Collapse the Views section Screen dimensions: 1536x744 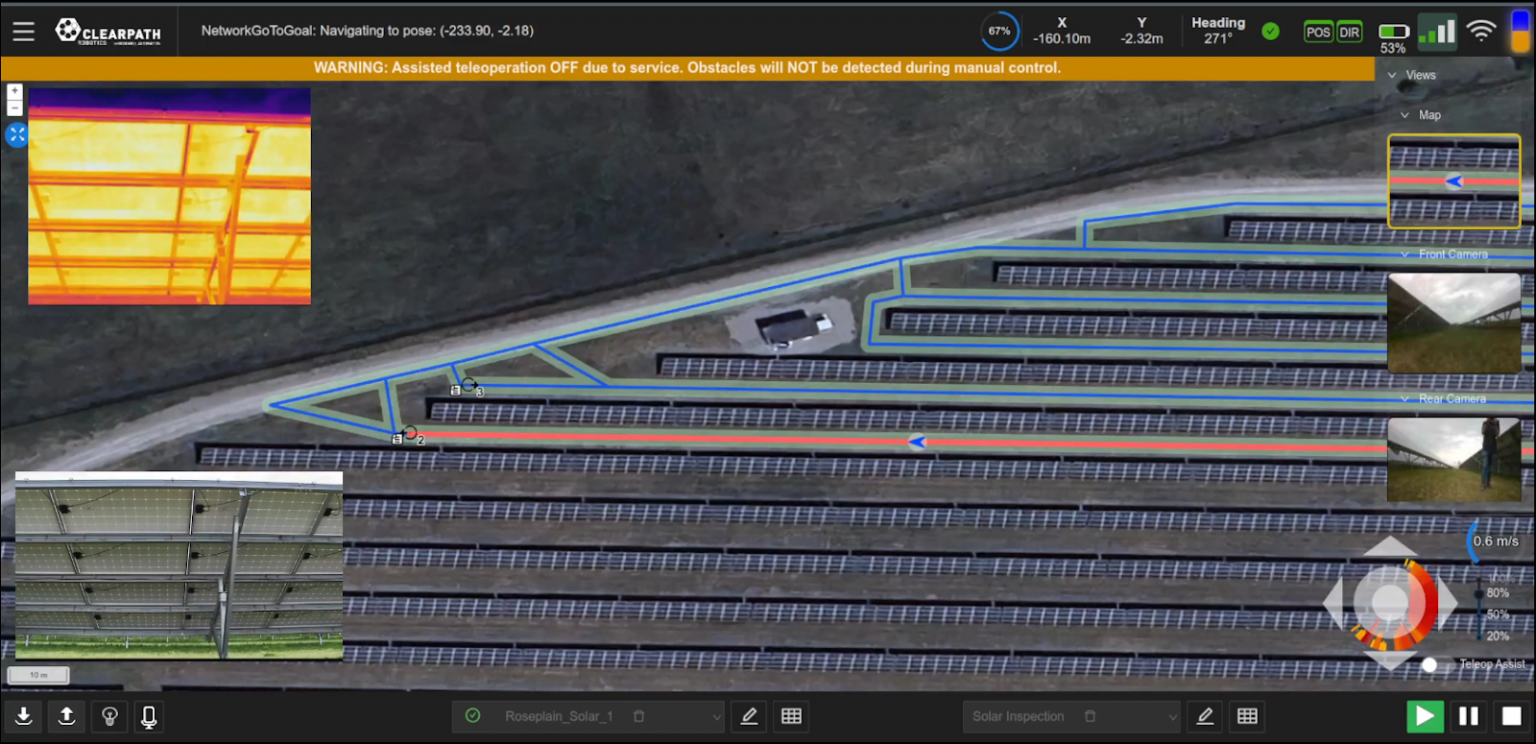tap(1392, 75)
